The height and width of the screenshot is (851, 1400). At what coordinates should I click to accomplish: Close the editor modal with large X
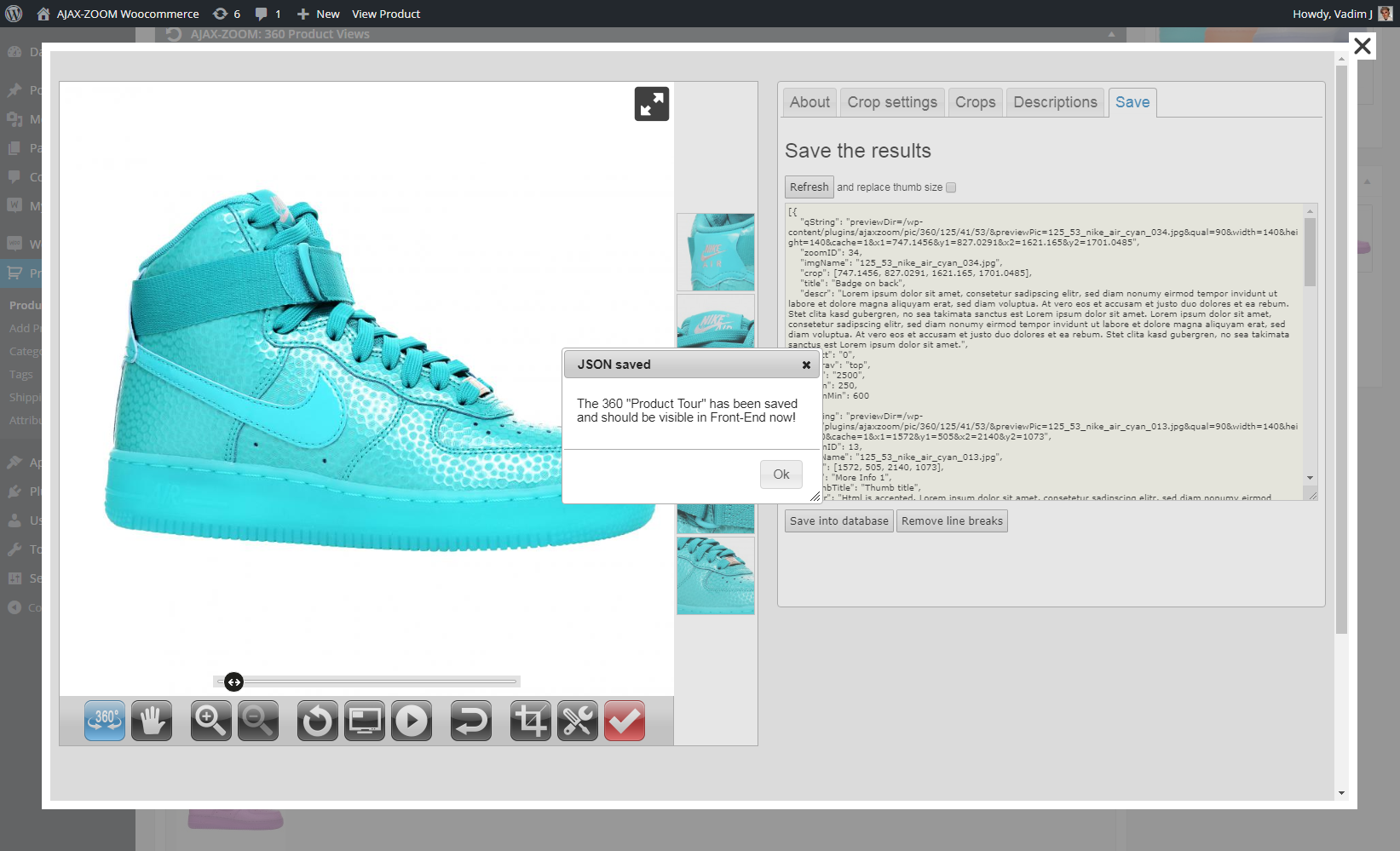point(1363,46)
